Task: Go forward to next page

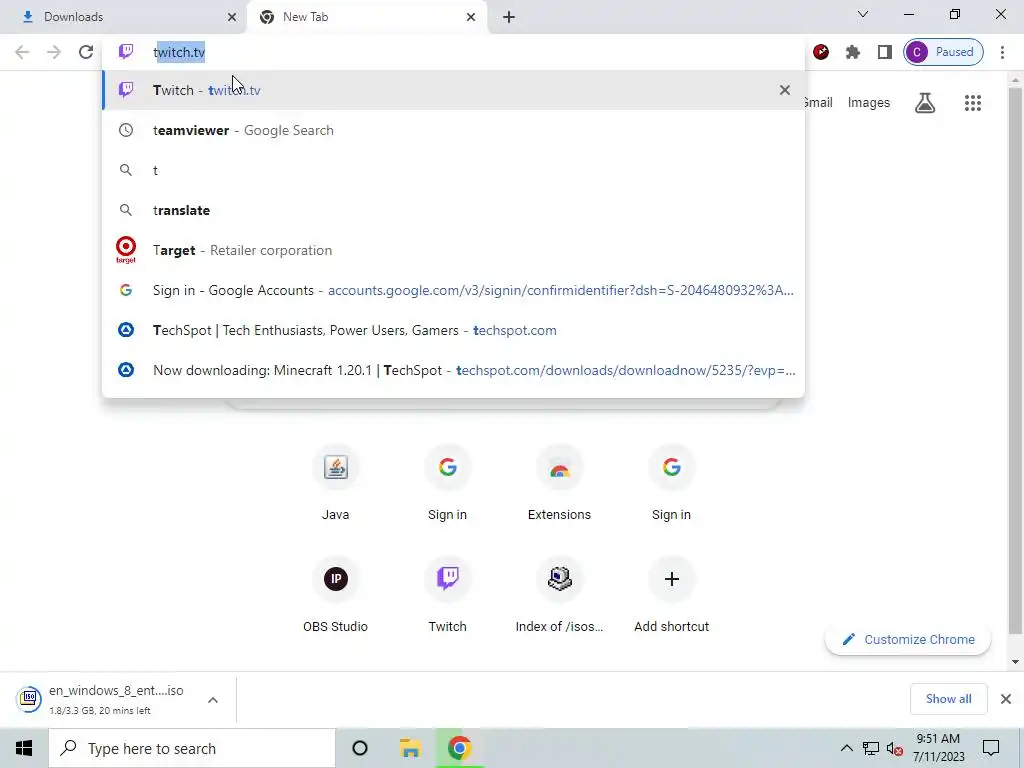Action: point(54,52)
